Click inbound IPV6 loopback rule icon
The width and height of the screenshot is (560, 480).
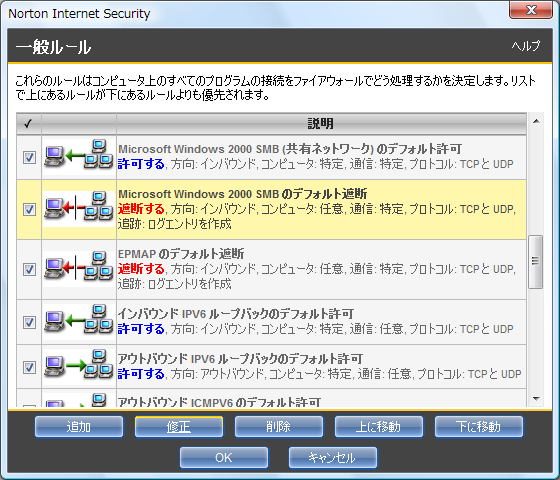[x=79, y=320]
